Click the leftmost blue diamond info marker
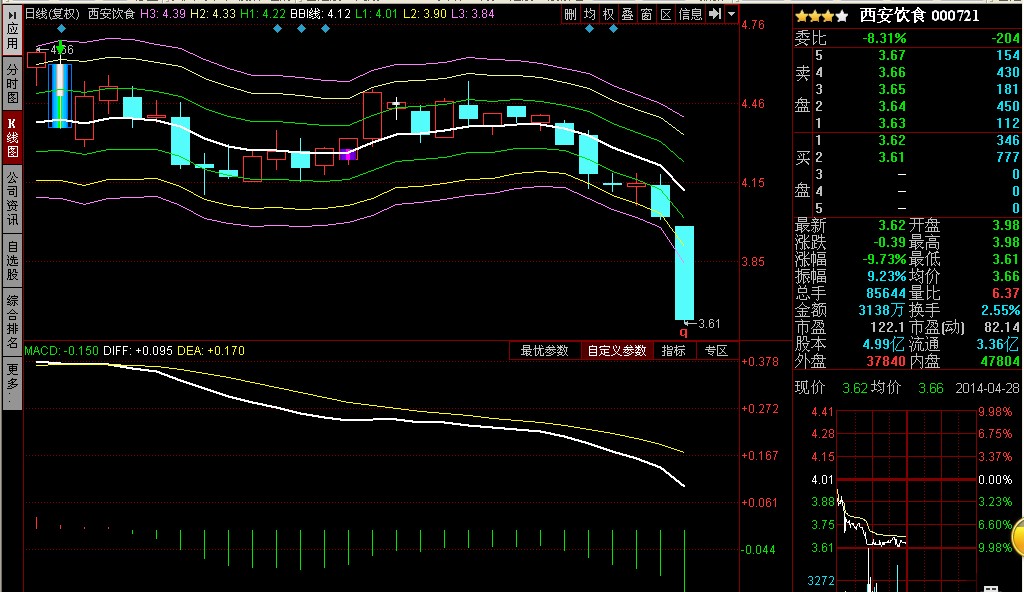Screen dimensions: 1024x592 [61, 29]
